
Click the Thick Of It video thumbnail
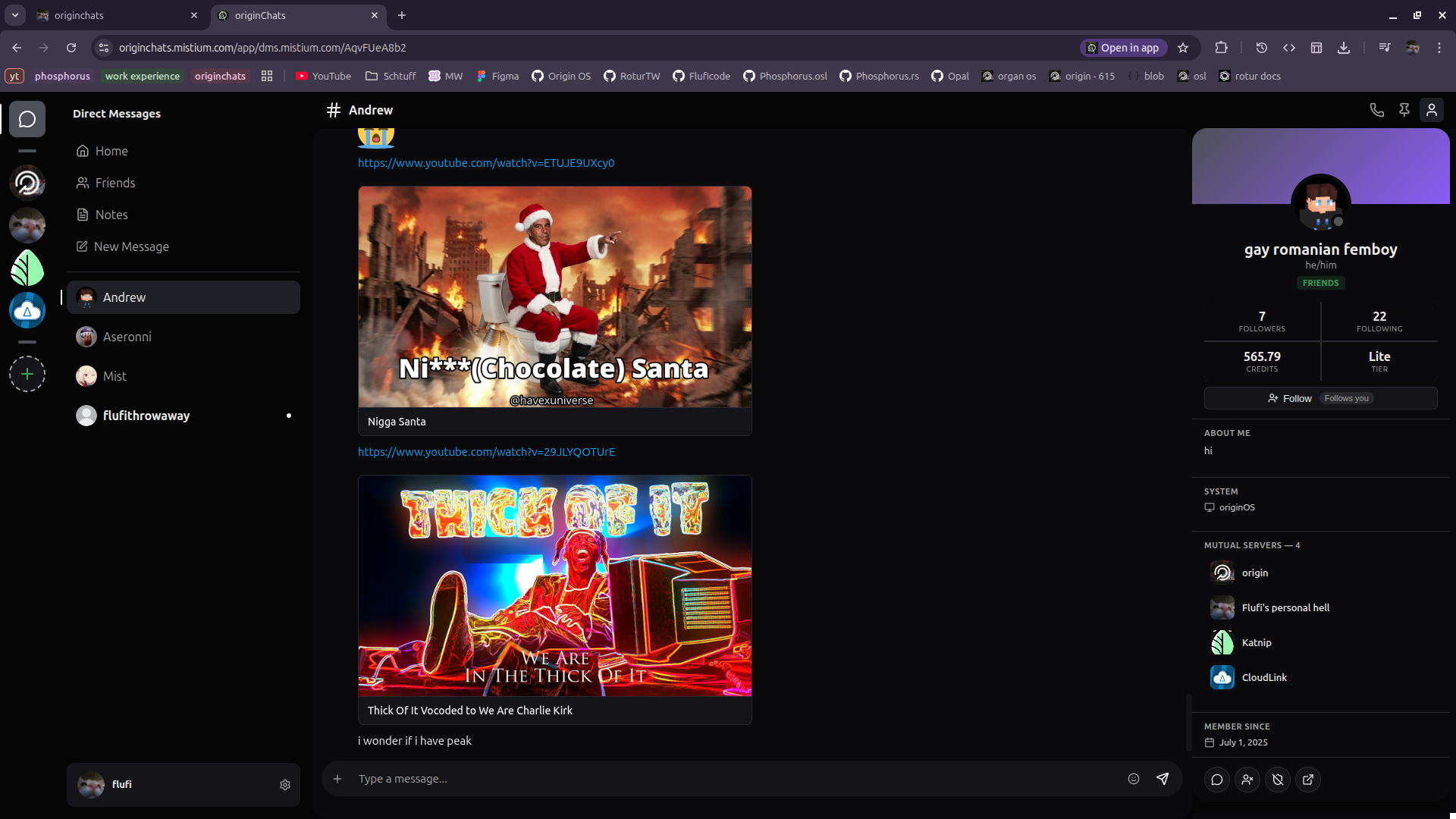pos(554,585)
